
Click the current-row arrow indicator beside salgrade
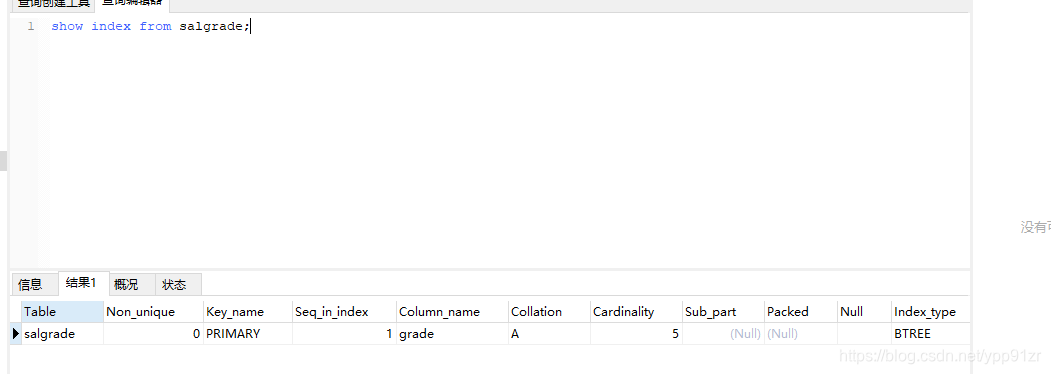click(16, 334)
